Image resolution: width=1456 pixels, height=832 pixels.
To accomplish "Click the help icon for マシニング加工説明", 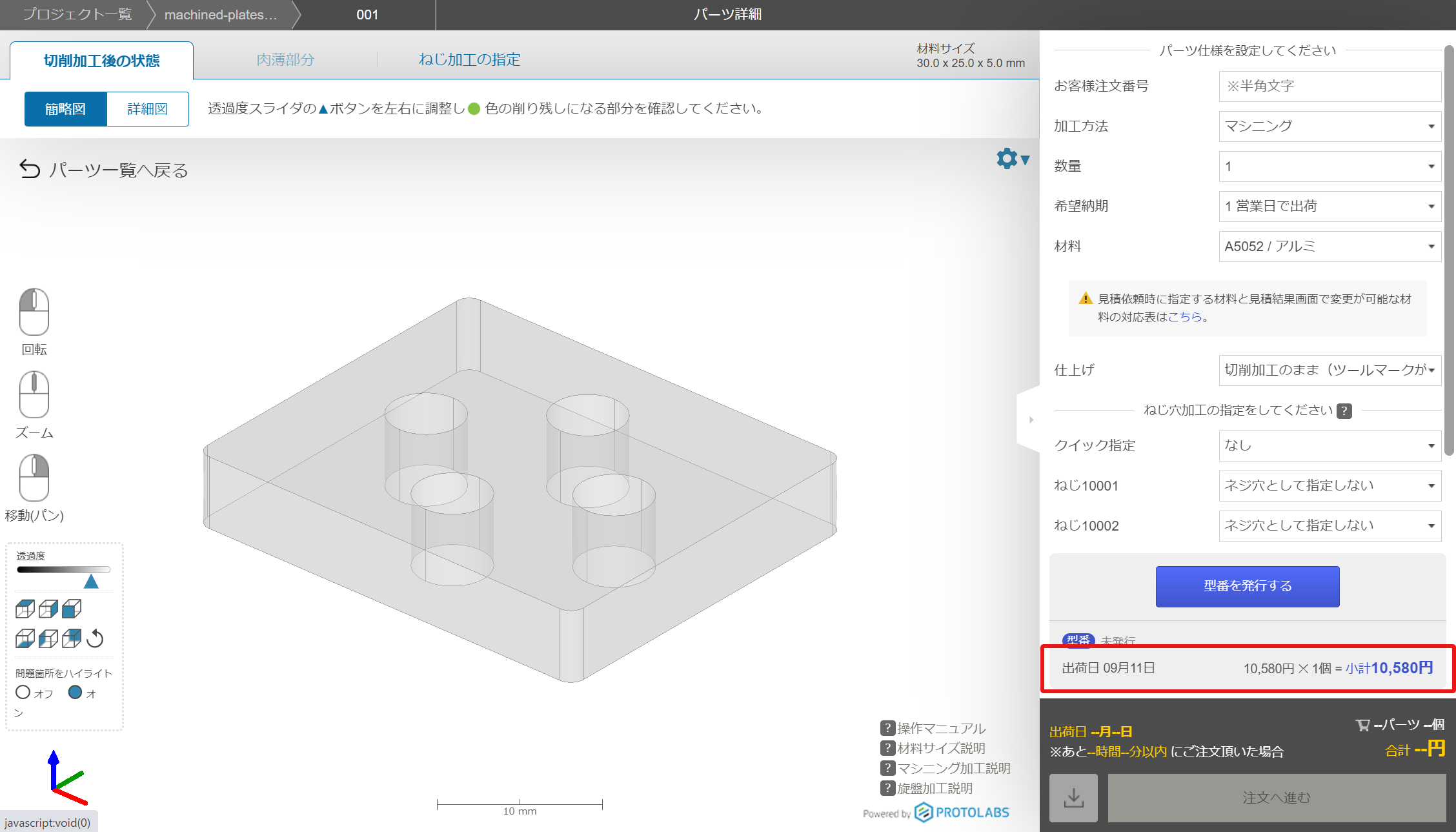I will coord(887,768).
